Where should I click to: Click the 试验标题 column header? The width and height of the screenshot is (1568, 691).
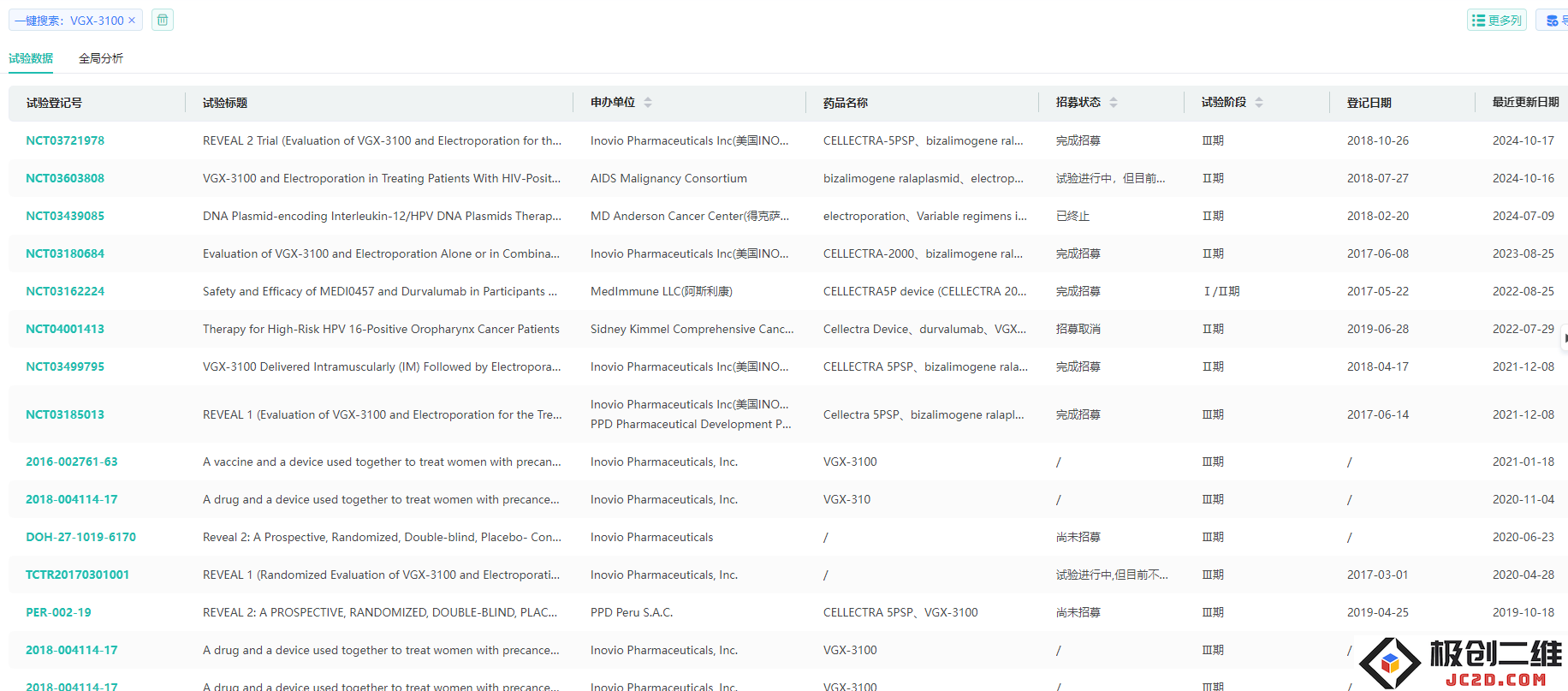(x=225, y=103)
